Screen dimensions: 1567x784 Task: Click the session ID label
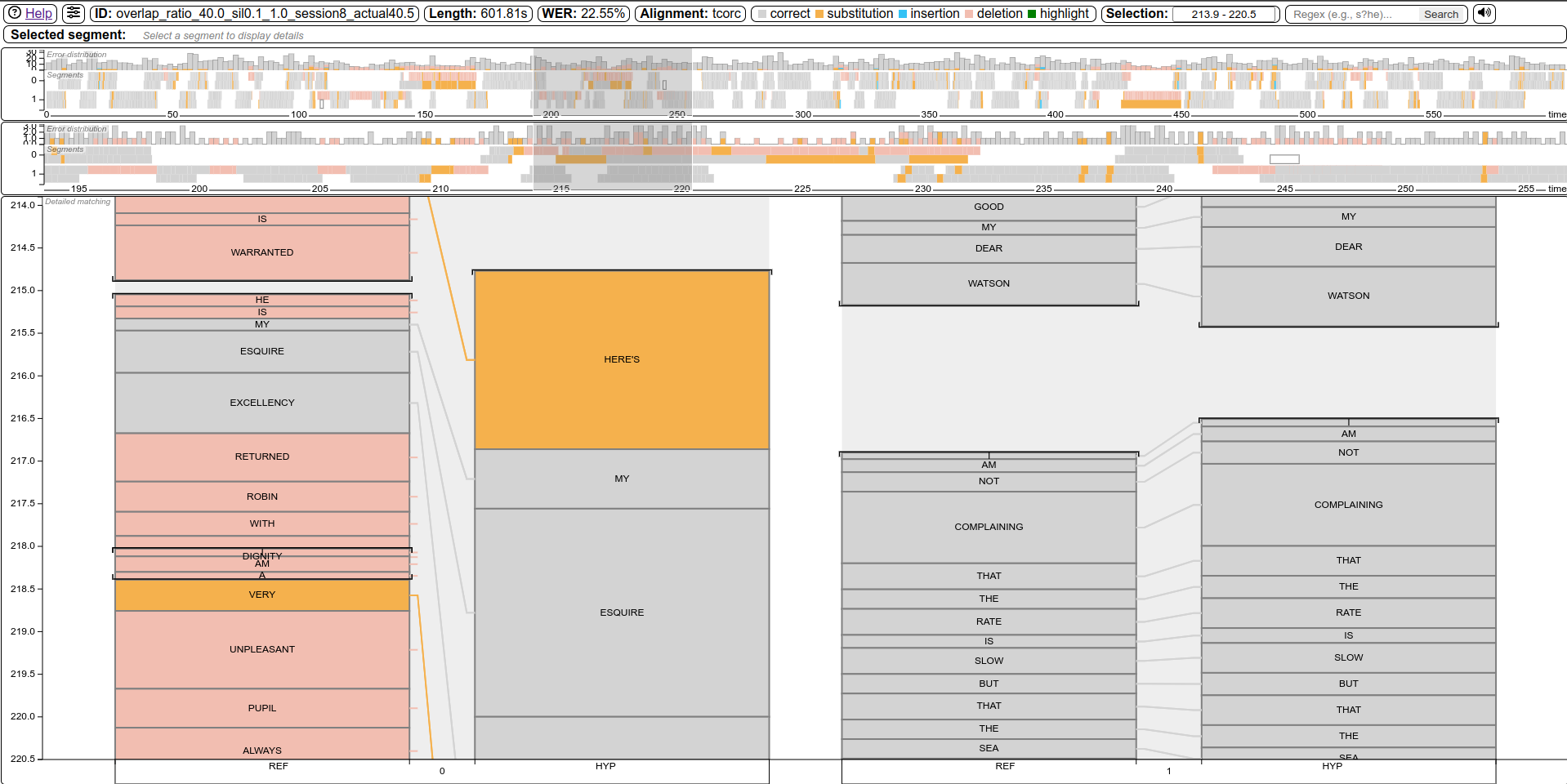pyautogui.click(x=254, y=14)
